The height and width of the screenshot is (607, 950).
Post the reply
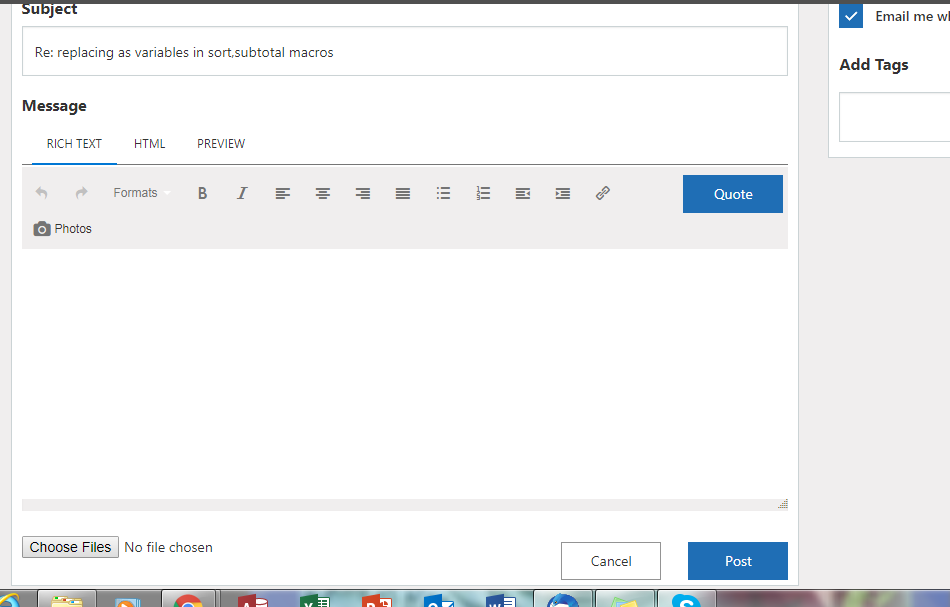pos(737,560)
